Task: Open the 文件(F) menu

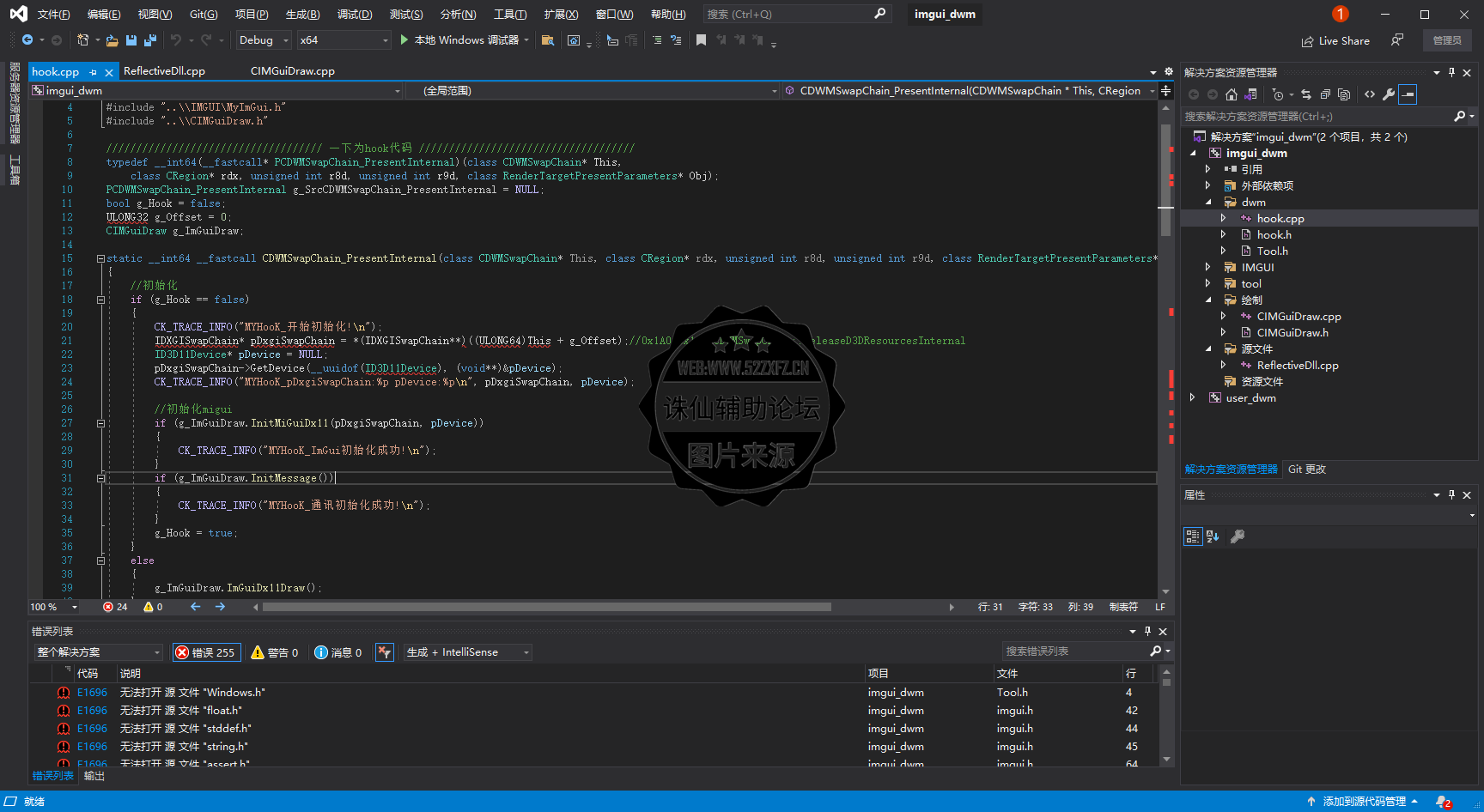Action: click(53, 15)
